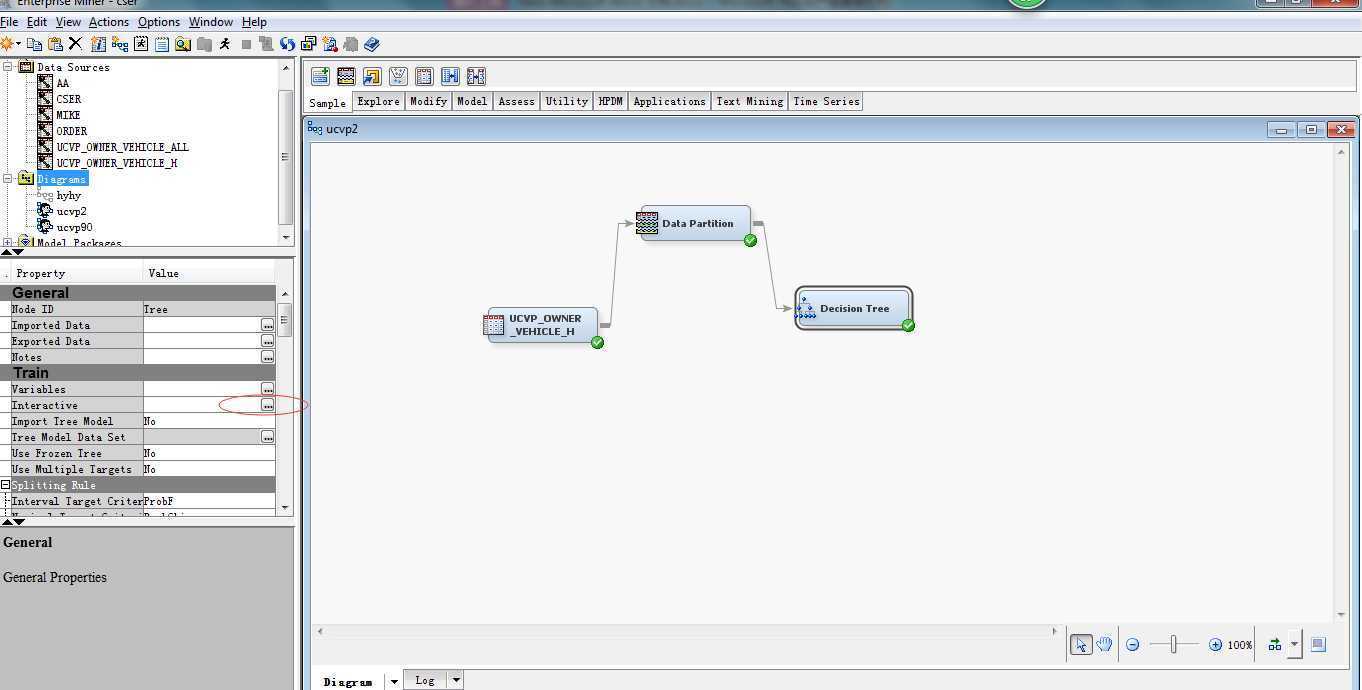Image resolution: width=1362 pixels, height=690 pixels.
Task: Activate the hand pan tool
Action: pos(1104,645)
